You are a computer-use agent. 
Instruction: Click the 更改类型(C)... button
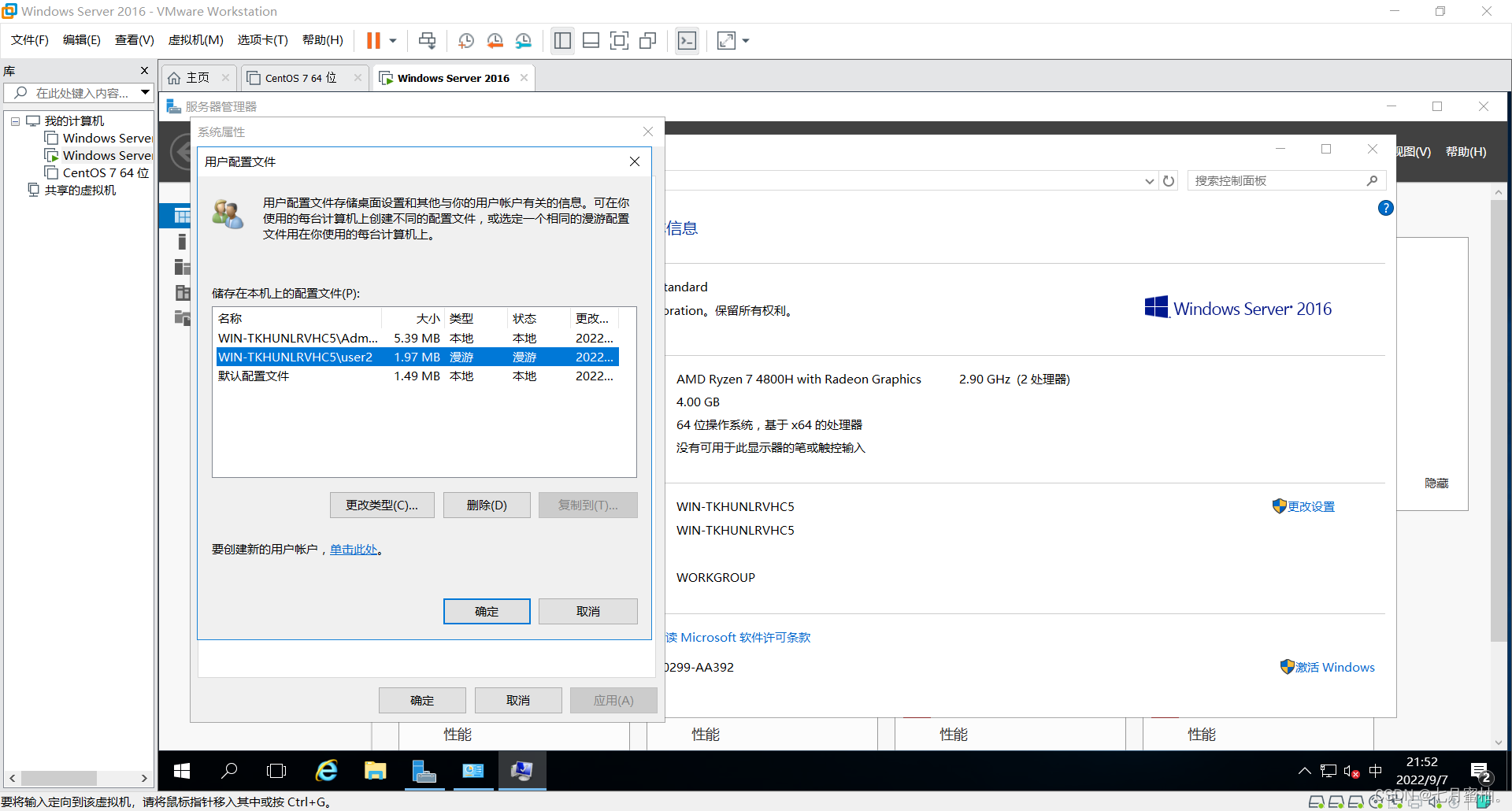[x=382, y=505]
